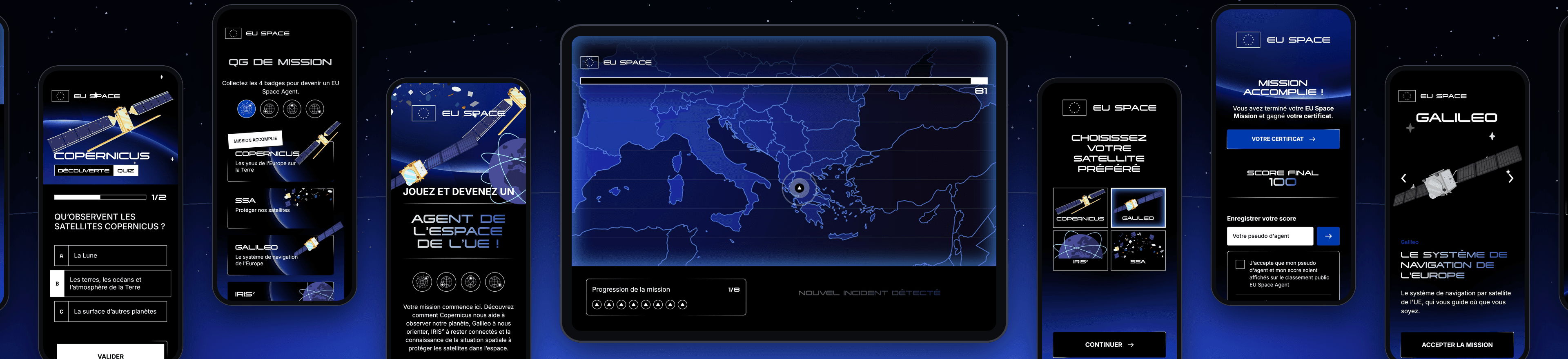The height and width of the screenshot is (359, 1568).
Task: Pick the Galileo satellite thumbnail
Action: point(1138,208)
